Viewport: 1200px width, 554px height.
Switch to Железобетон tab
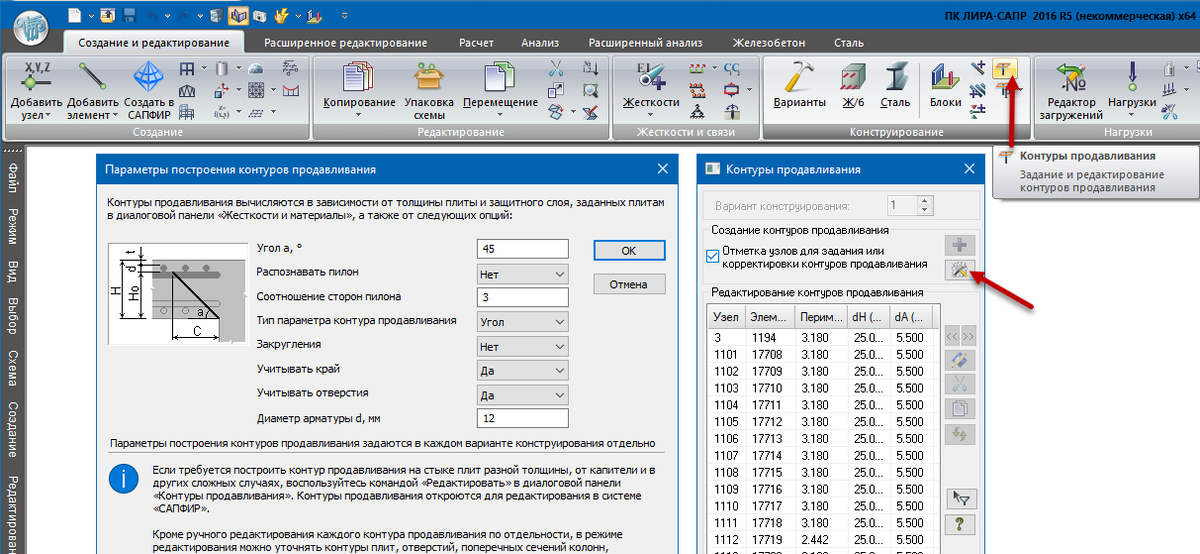click(769, 43)
